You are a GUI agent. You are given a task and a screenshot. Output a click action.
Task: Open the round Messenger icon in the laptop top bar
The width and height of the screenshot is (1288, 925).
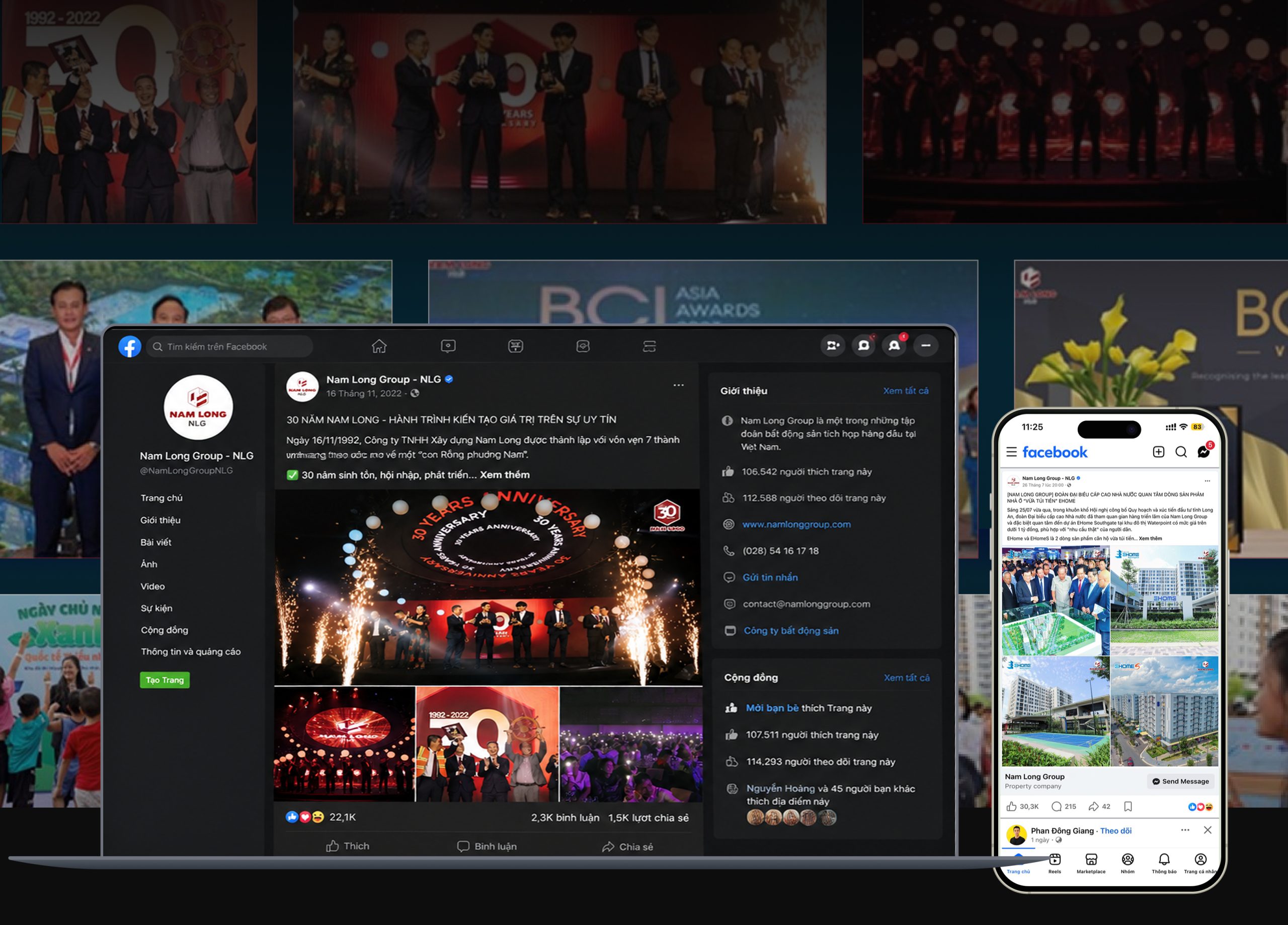[863, 345]
